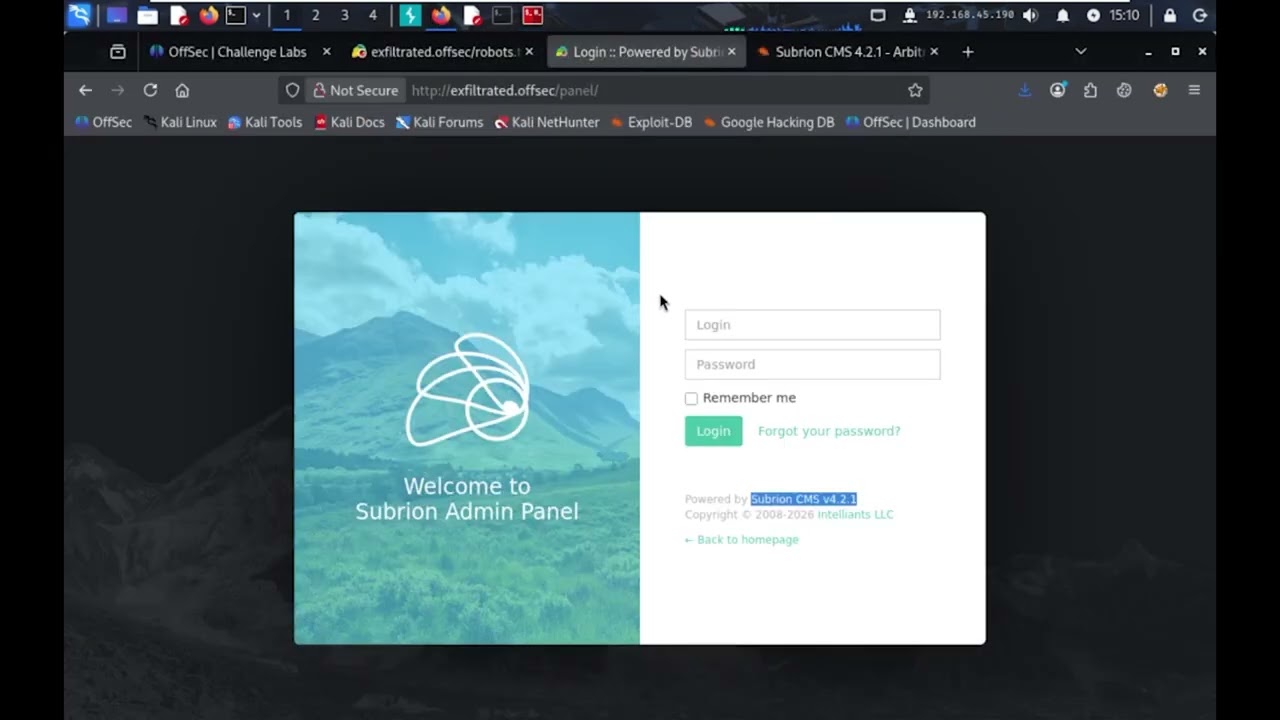Switch to workspace 4

(x=373, y=15)
